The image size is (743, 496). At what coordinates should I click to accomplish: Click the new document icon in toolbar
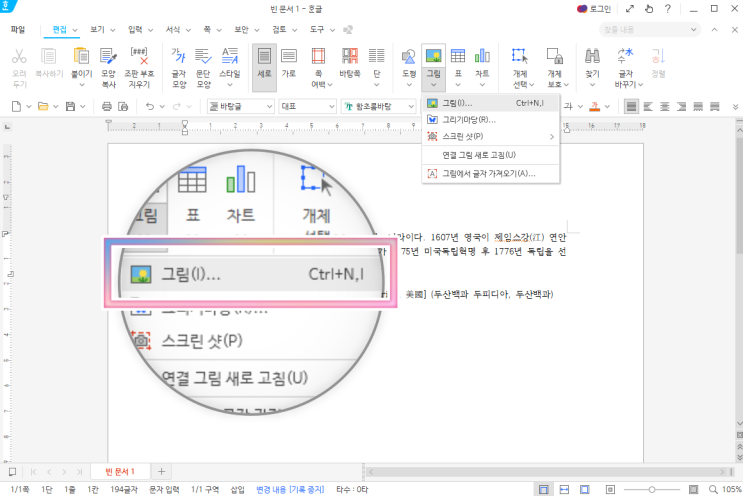(x=16, y=106)
